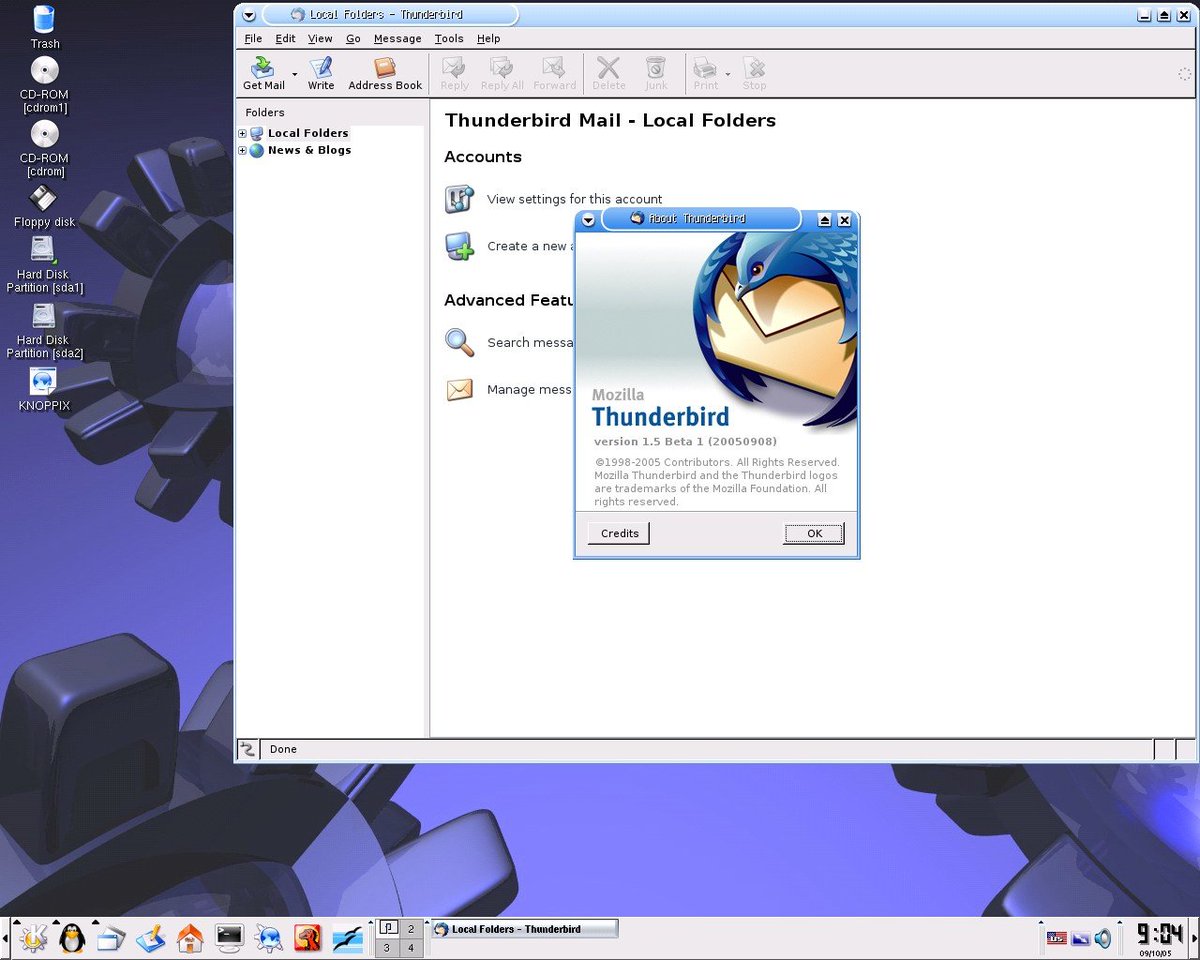Open the KDE K menu in the panel
The height and width of the screenshot is (960, 1200).
pyautogui.click(x=33, y=938)
